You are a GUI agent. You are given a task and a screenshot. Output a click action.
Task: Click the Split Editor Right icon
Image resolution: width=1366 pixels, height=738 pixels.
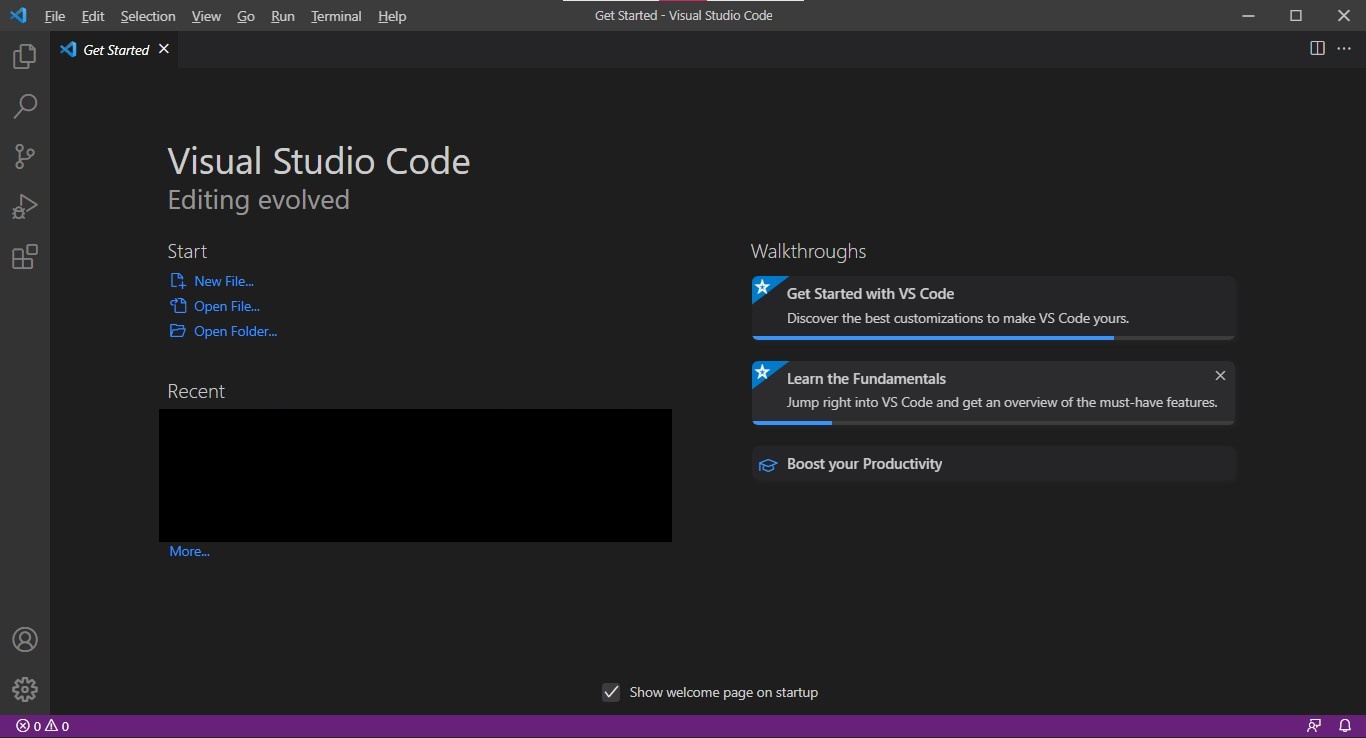(x=1317, y=48)
